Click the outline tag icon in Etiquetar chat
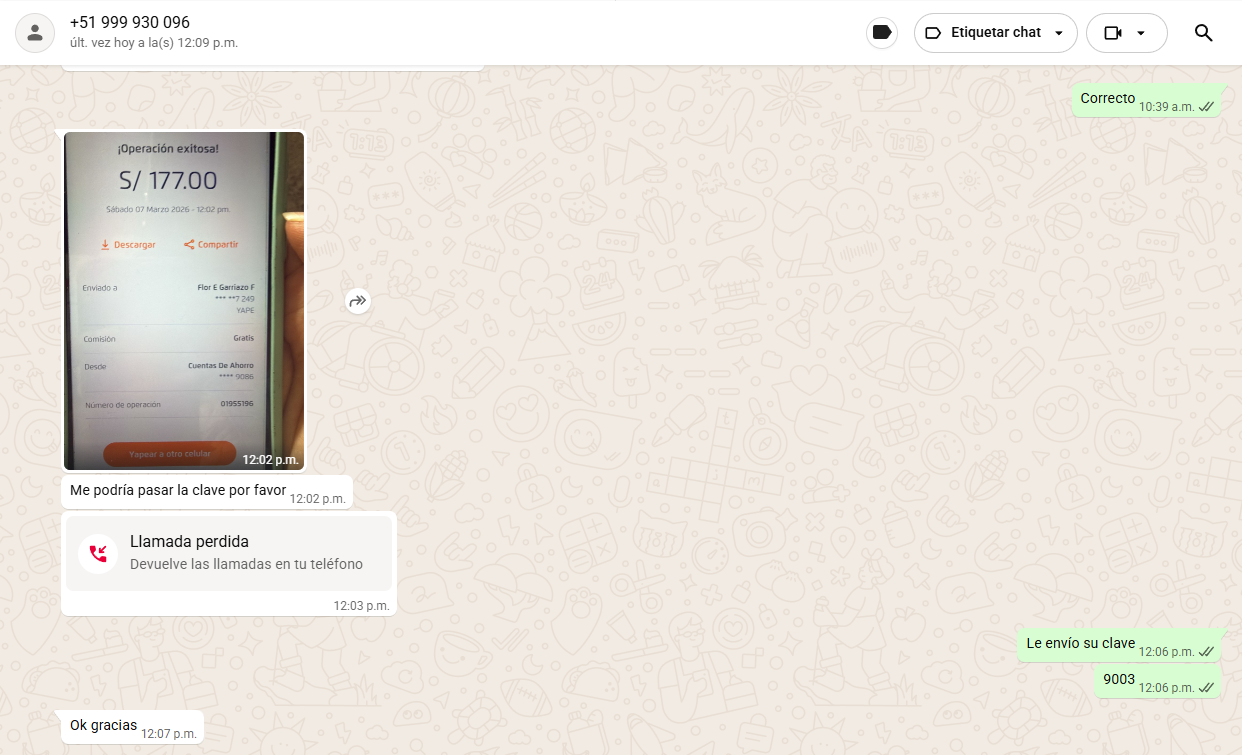Image resolution: width=1242 pixels, height=755 pixels. 933,33
